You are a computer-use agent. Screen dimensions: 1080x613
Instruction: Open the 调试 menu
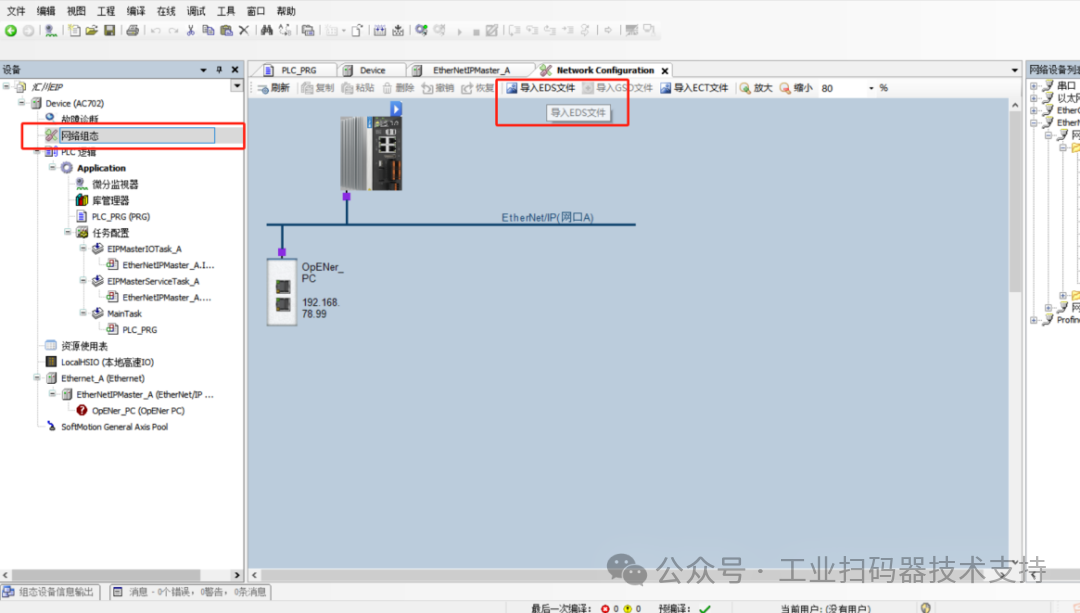pos(196,11)
